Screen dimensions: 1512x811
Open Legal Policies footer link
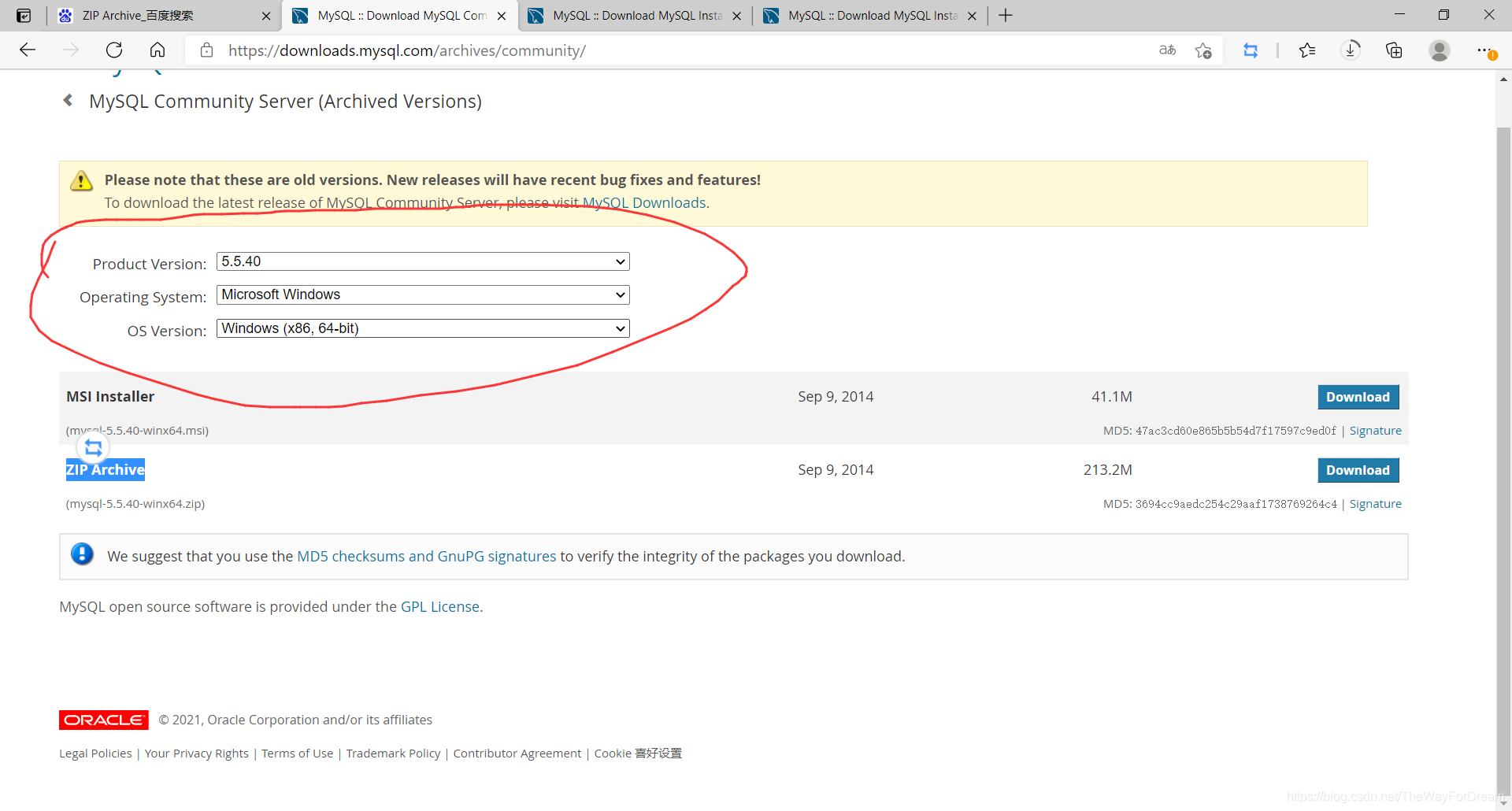pyautogui.click(x=95, y=753)
